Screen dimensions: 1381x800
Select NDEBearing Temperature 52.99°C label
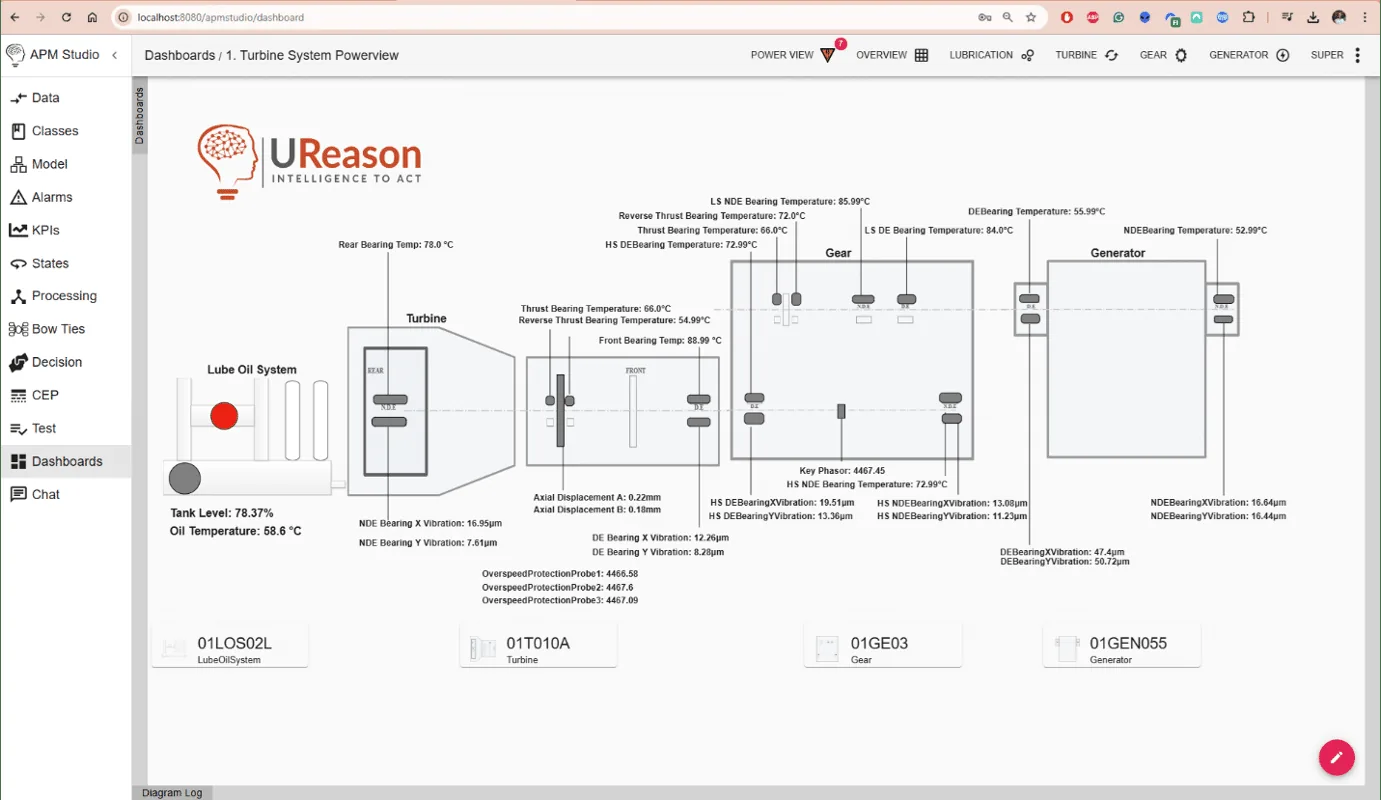(1195, 231)
